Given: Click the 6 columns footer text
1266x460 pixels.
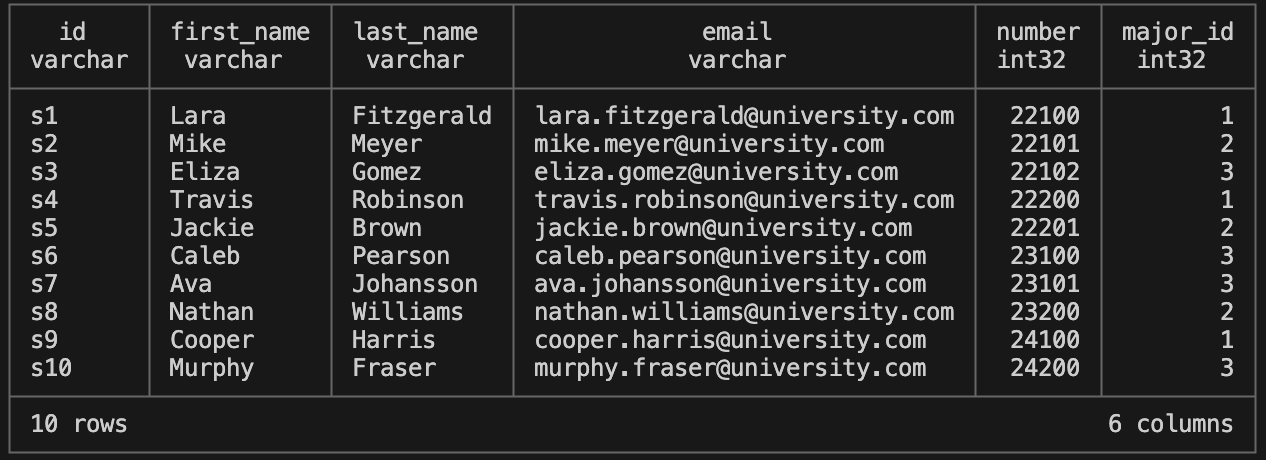Looking at the screenshot, I should [x=1170, y=424].
